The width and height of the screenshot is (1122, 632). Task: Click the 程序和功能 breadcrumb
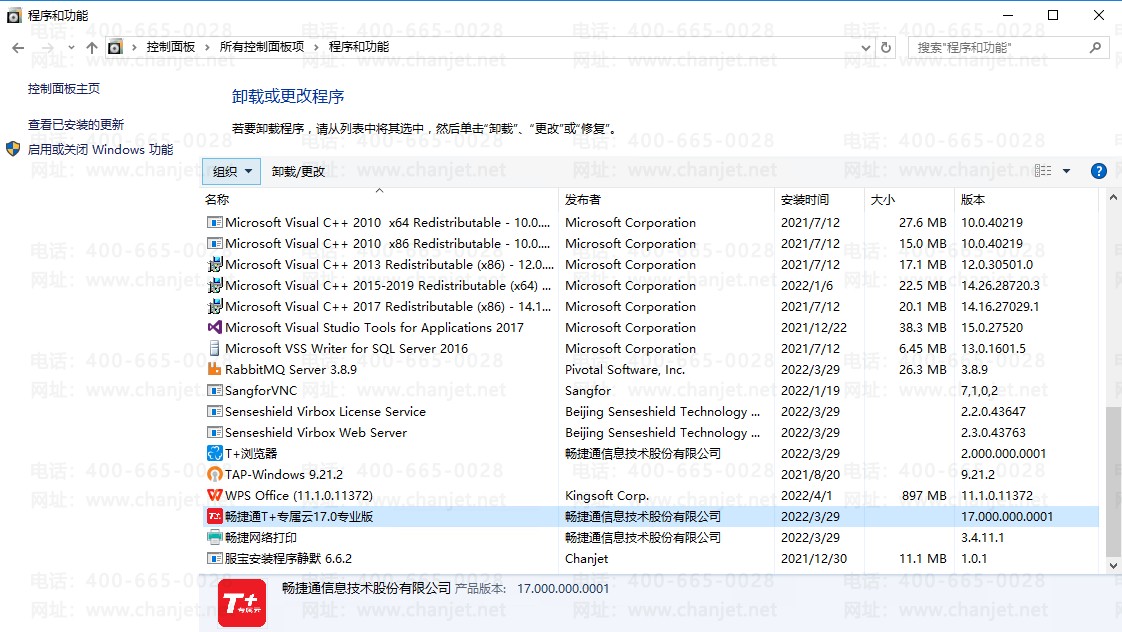(358, 47)
